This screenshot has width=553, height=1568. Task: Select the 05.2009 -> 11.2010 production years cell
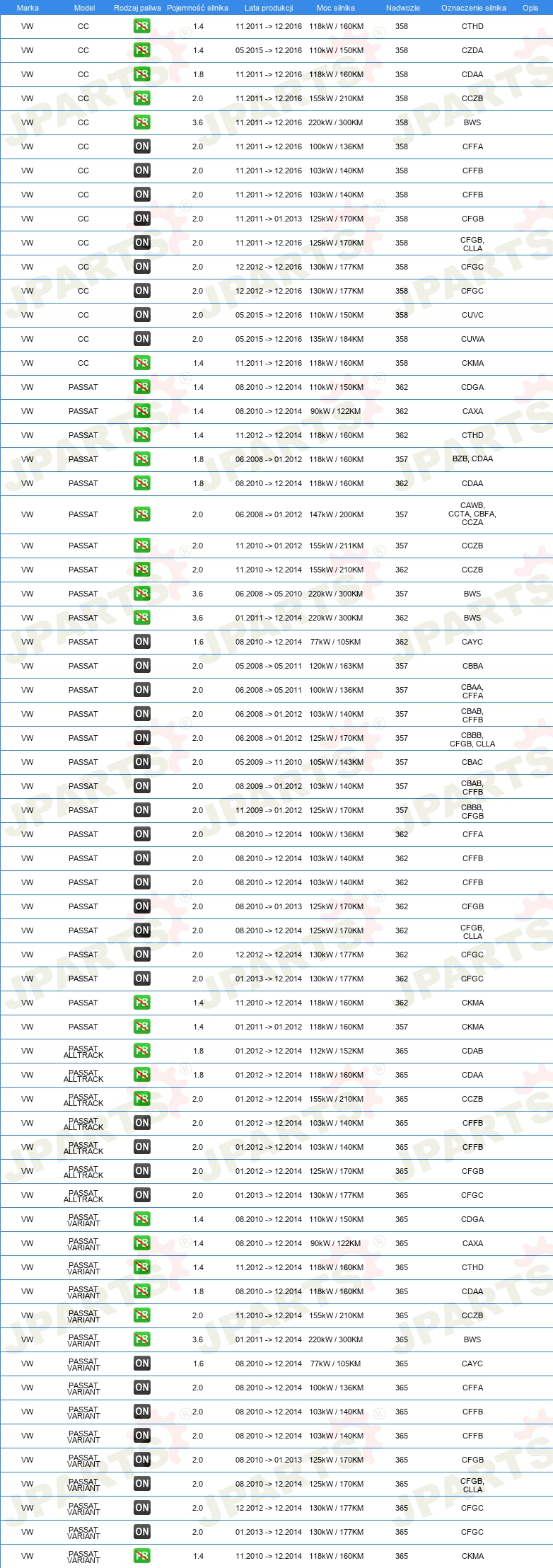[x=269, y=762]
